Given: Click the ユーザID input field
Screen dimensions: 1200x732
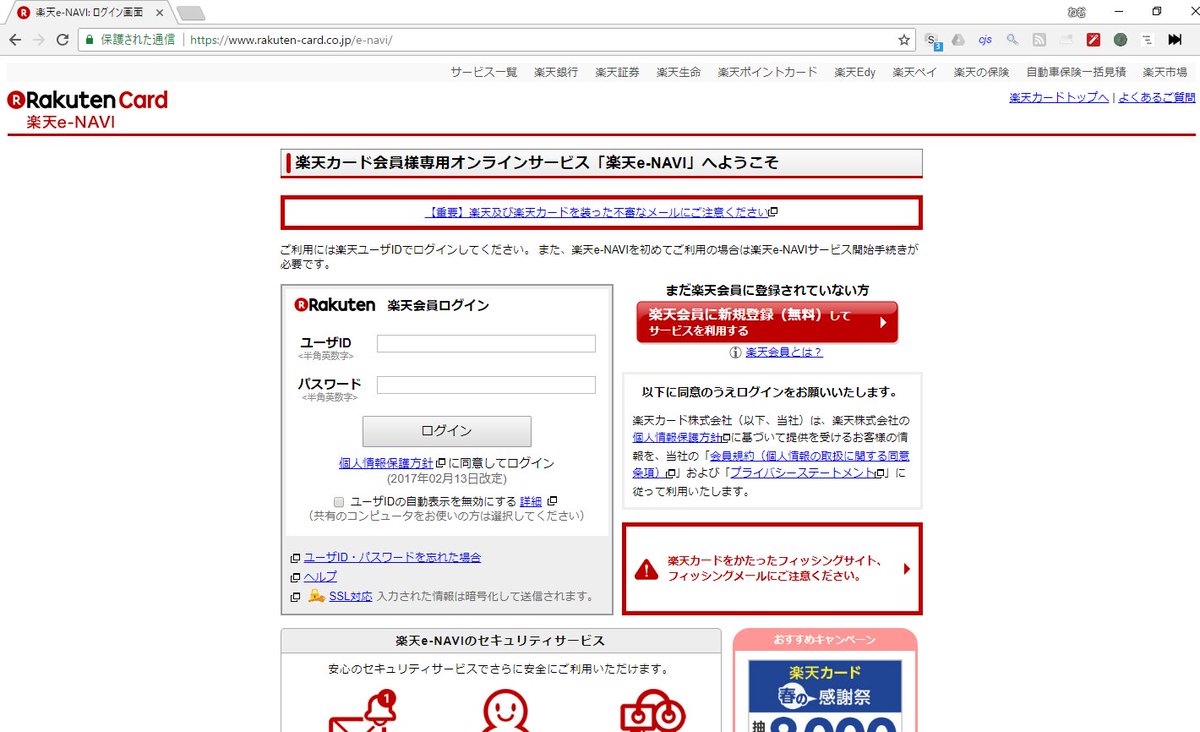Looking at the screenshot, I should click(x=486, y=343).
